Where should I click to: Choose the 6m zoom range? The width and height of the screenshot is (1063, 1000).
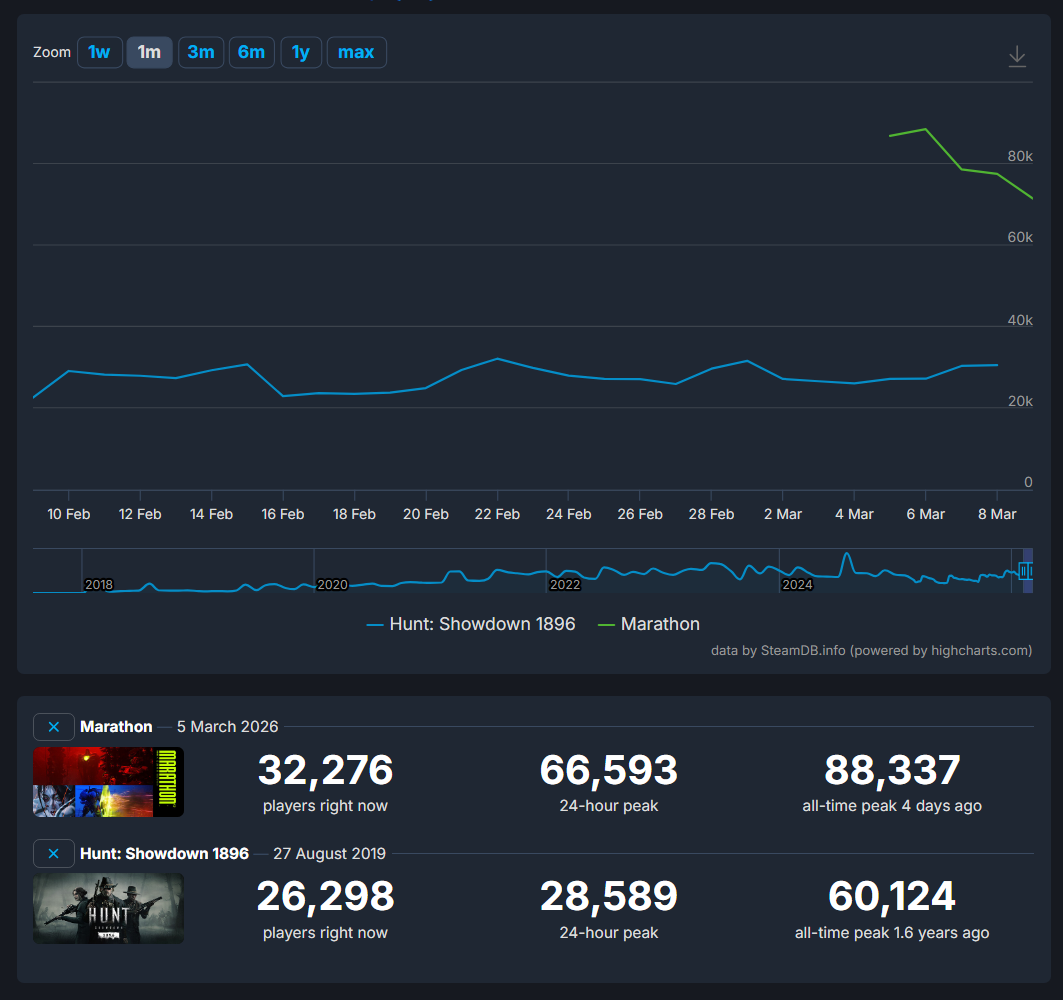point(252,52)
